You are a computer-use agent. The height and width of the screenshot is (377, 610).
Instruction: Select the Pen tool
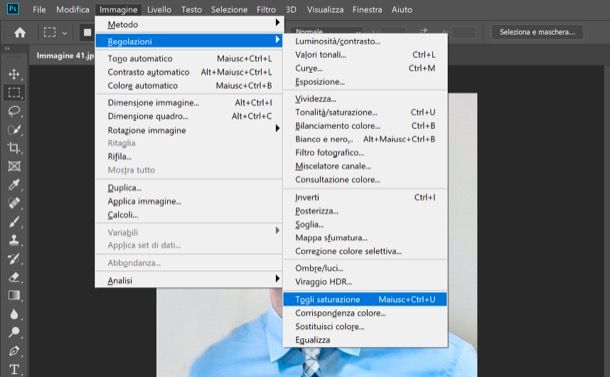click(14, 351)
